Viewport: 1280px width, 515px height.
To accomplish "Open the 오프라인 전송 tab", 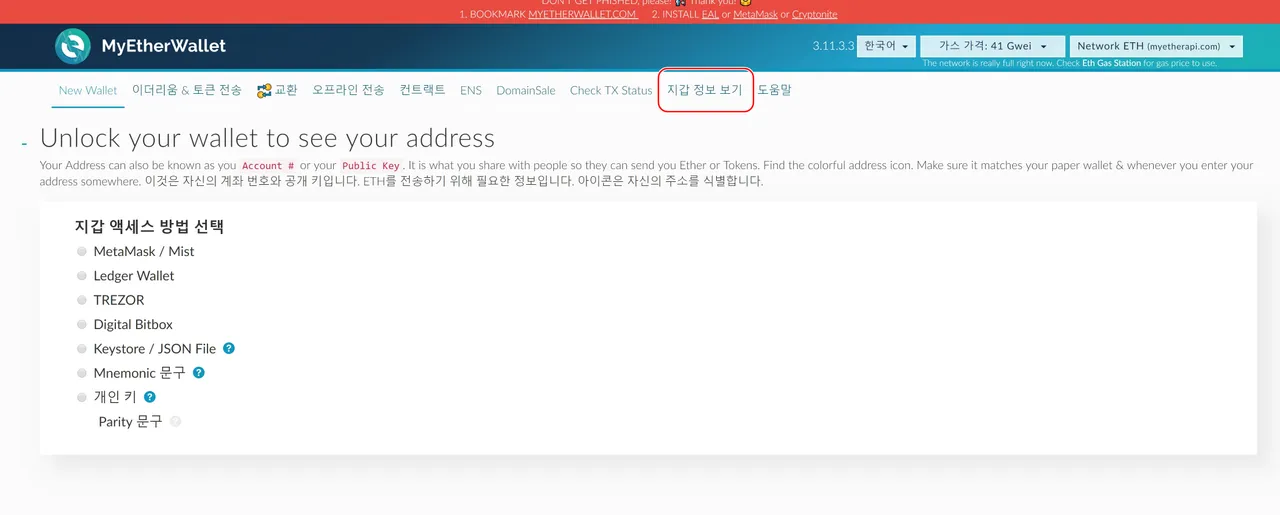I will point(348,90).
